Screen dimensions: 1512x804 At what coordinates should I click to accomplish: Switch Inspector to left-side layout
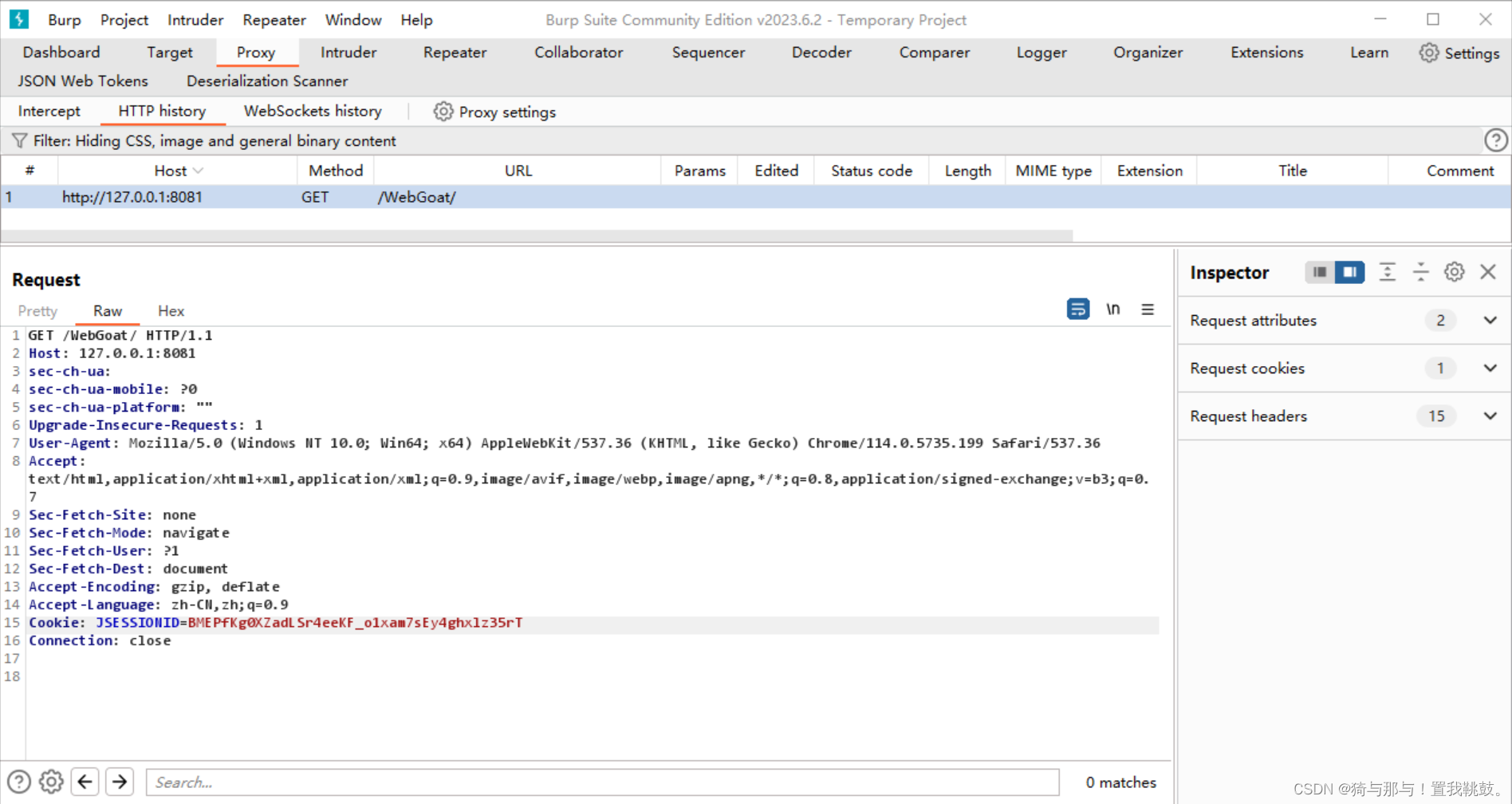1320,272
